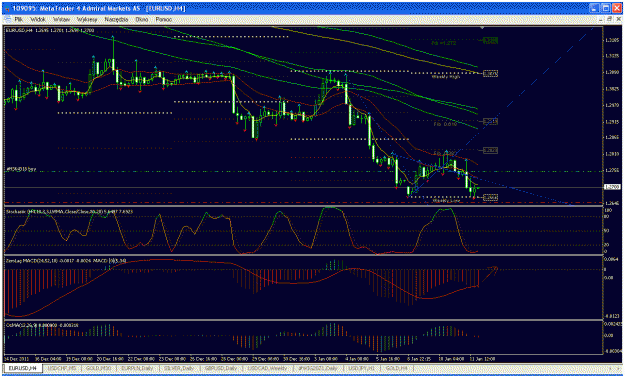Switch to the EURPLN,Daily chart tab
This screenshot has height=376, width=625.
pyautogui.click(x=137, y=368)
